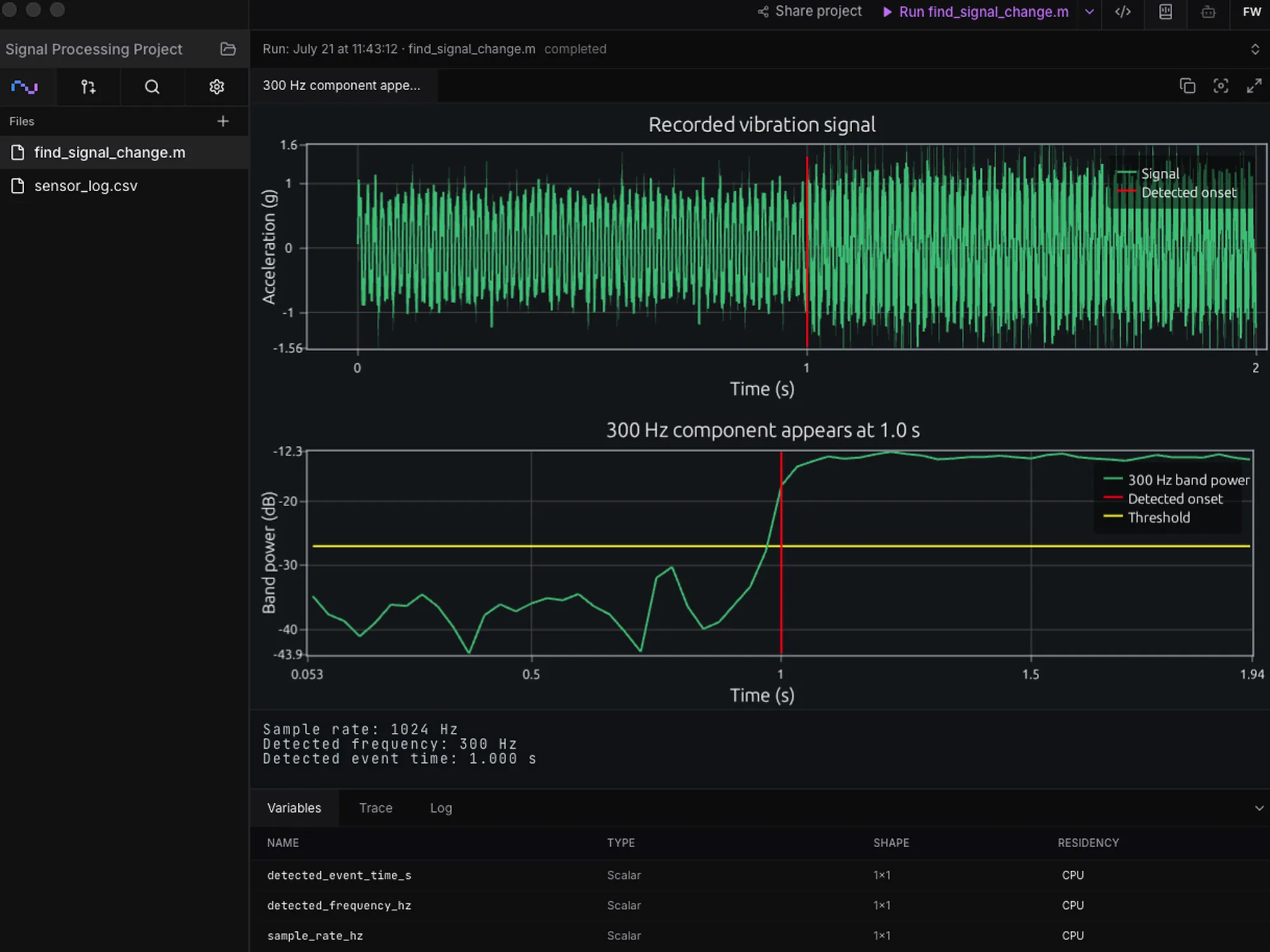The height and width of the screenshot is (952, 1270).
Task: Click Scalar type of sample_rate_hz row
Action: (x=624, y=935)
